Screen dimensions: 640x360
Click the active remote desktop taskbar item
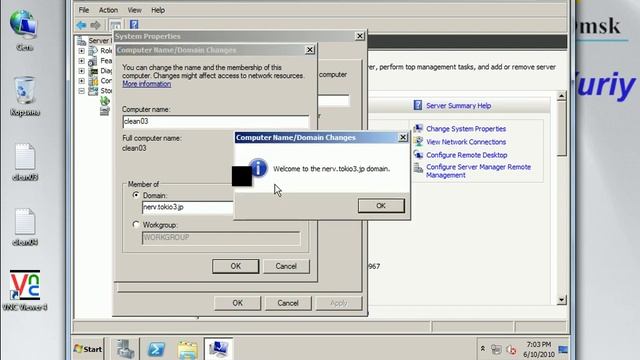[x=218, y=349]
